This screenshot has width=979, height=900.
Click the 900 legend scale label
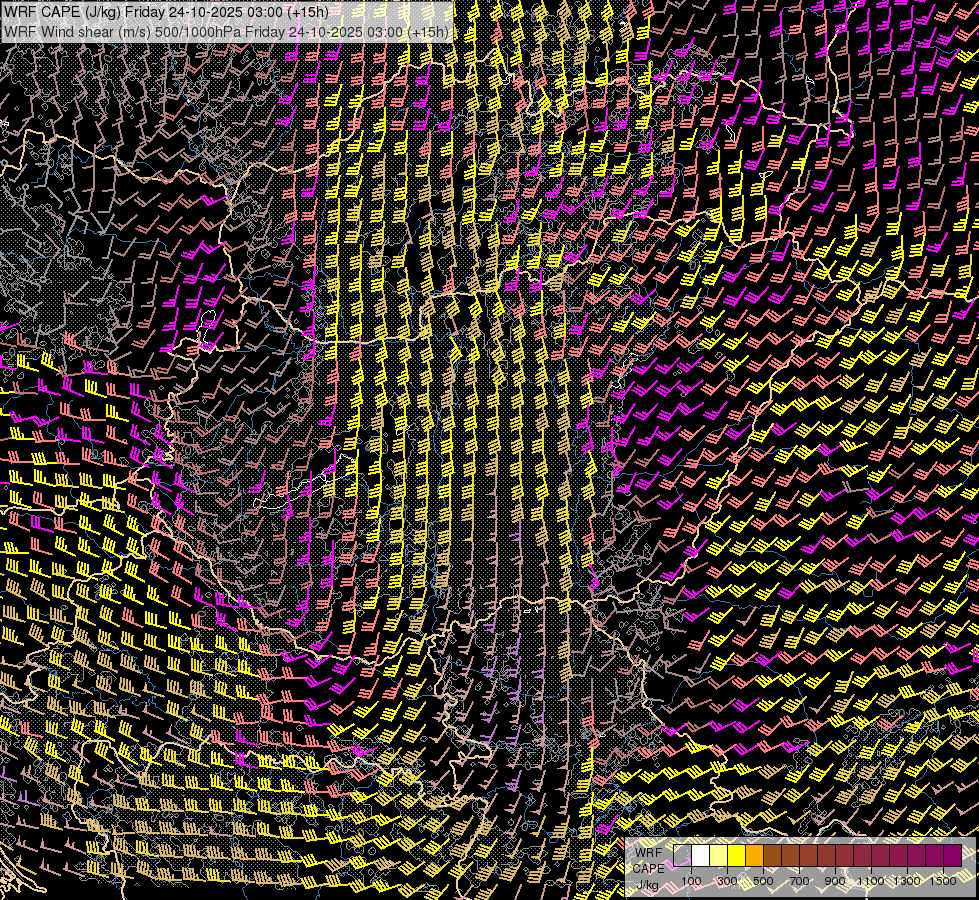(835, 881)
